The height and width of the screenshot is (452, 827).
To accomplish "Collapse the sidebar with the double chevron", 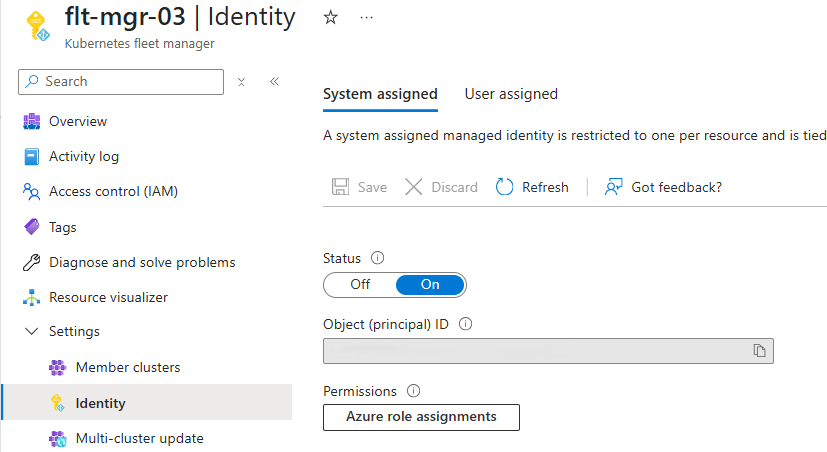I will (x=274, y=81).
